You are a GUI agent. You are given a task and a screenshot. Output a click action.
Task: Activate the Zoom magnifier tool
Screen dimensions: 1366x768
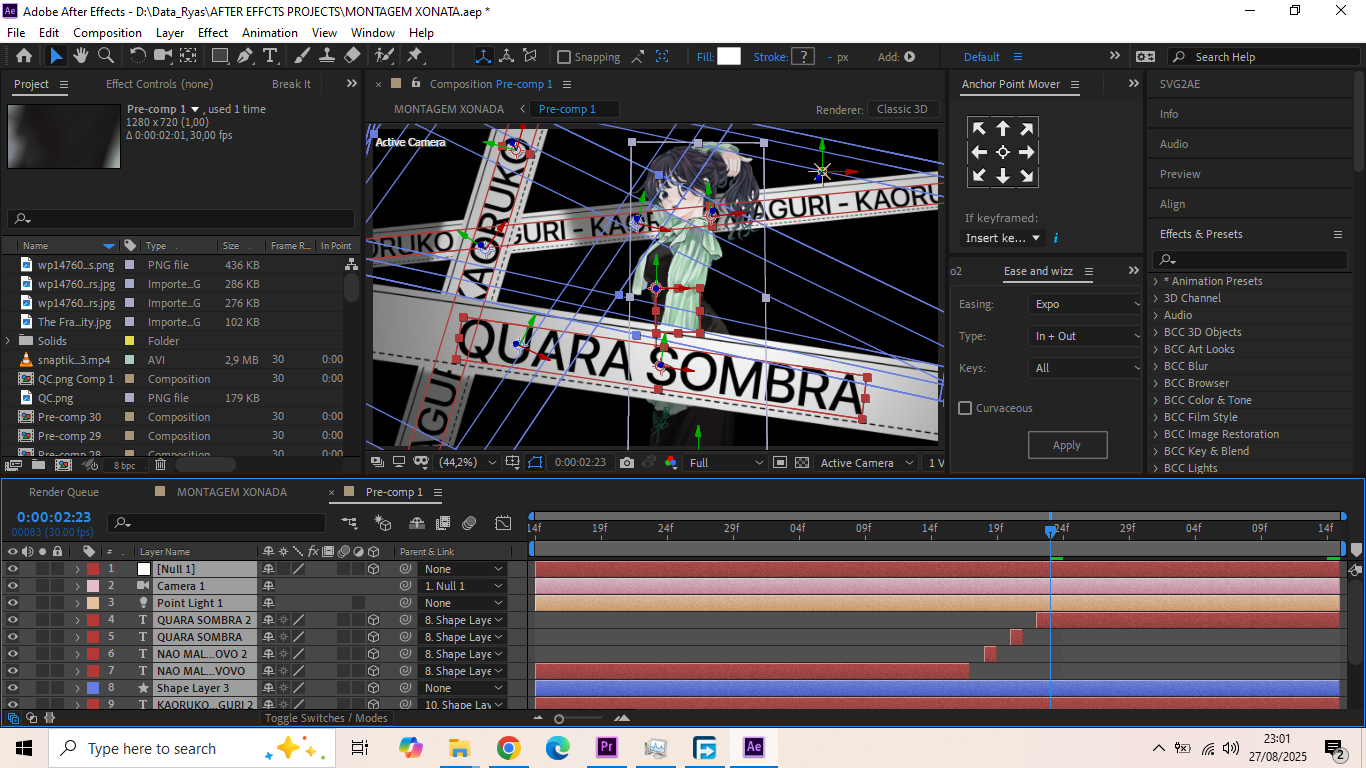pyautogui.click(x=105, y=56)
